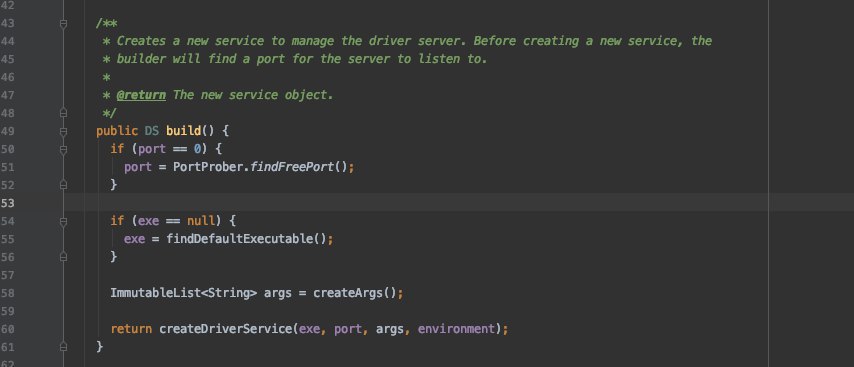Click line number 53 in the gutter
854x367 pixels.
pos(8,203)
